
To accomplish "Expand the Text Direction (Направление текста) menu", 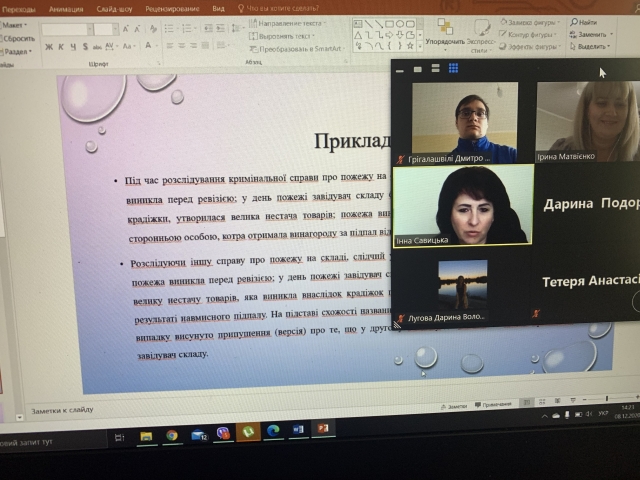I will (x=289, y=22).
